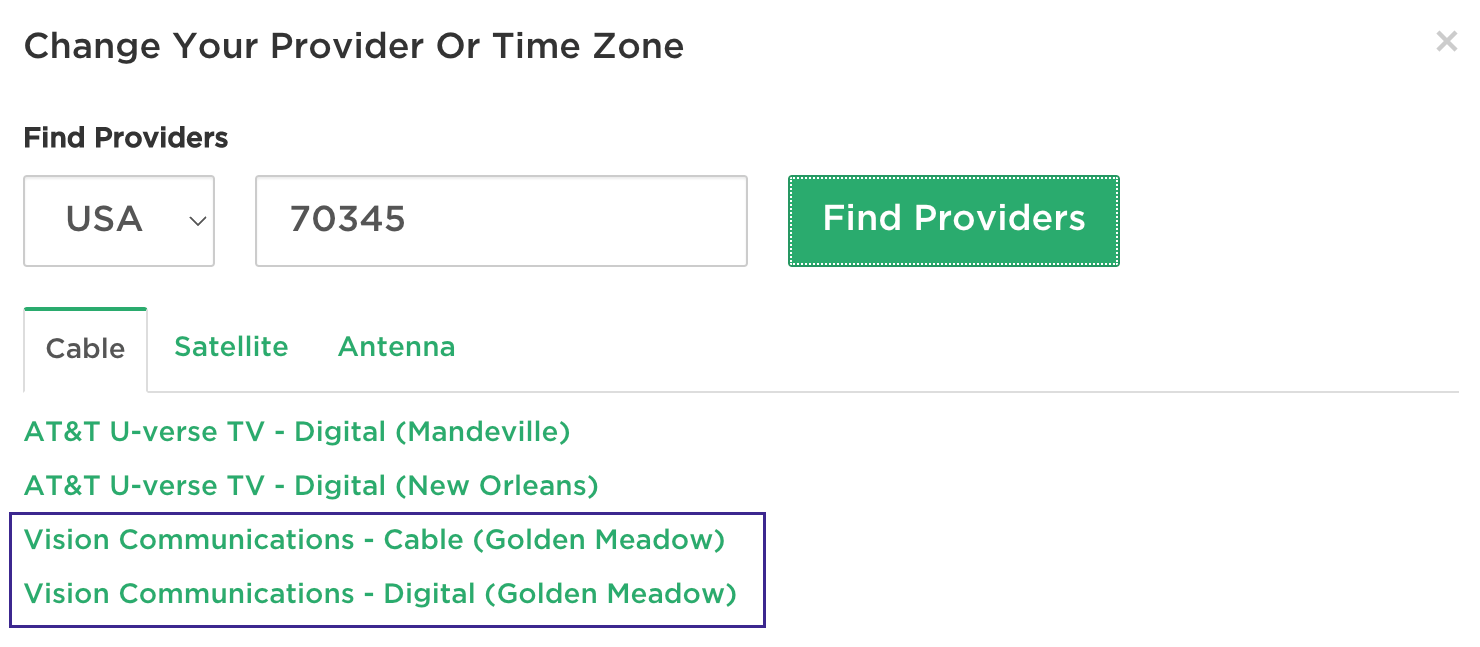Select AT&T U-verse TV Digital Mandeville
This screenshot has width=1480, height=647.
click(x=297, y=432)
